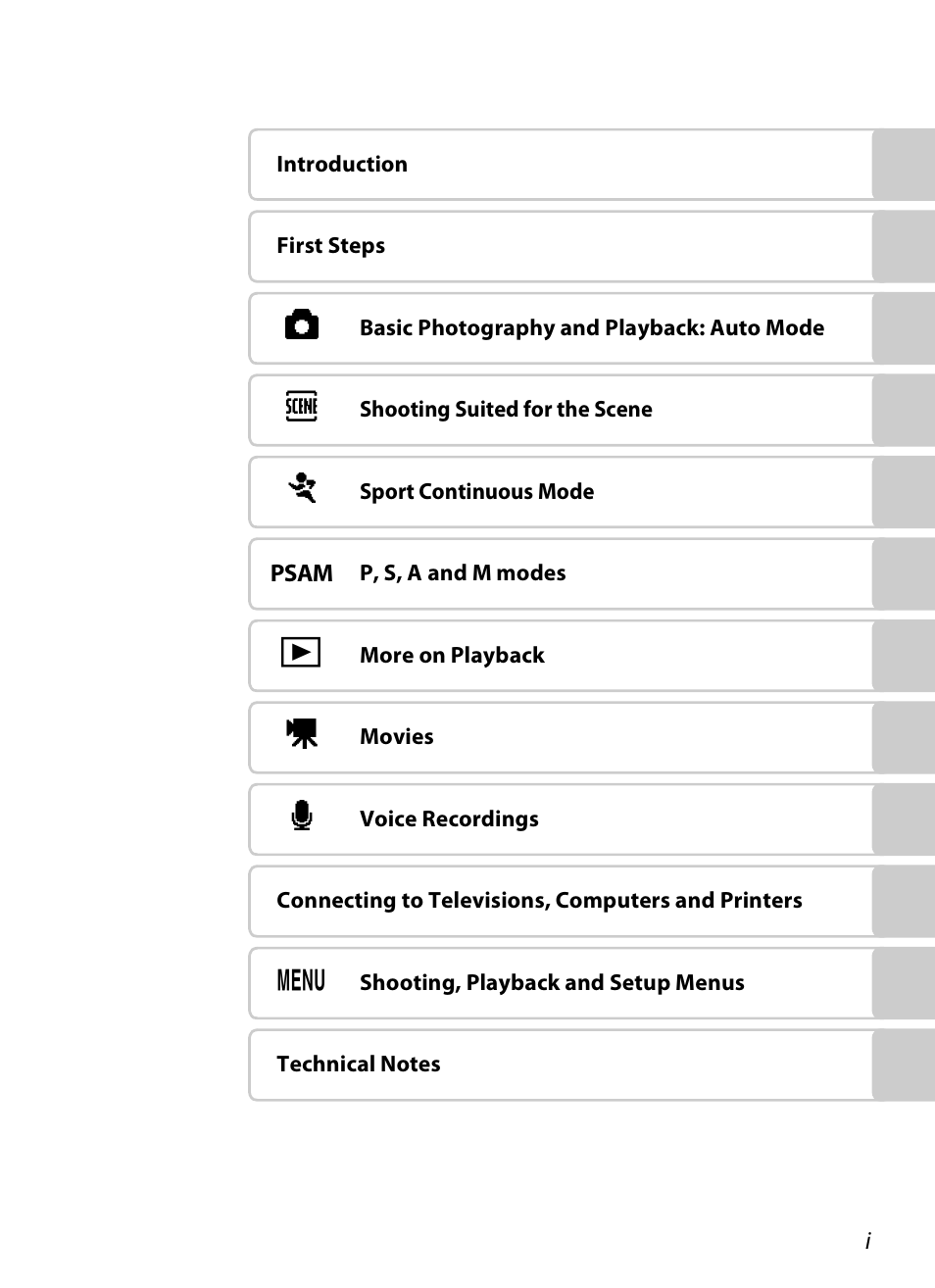
Task: Open the More on Playback chapter
Action: pos(452,656)
